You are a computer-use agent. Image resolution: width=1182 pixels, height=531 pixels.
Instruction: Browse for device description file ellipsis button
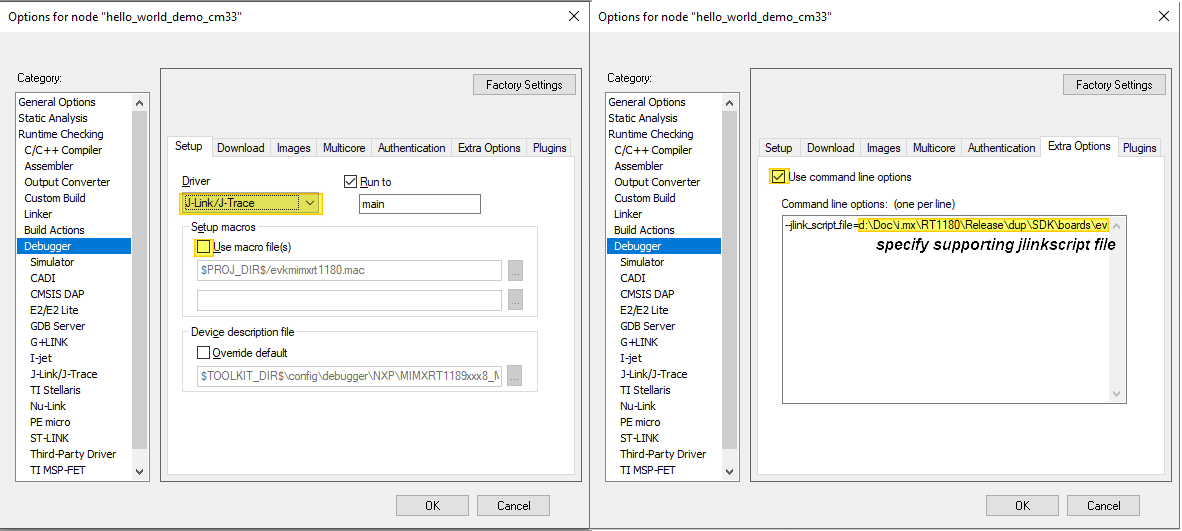tap(515, 376)
